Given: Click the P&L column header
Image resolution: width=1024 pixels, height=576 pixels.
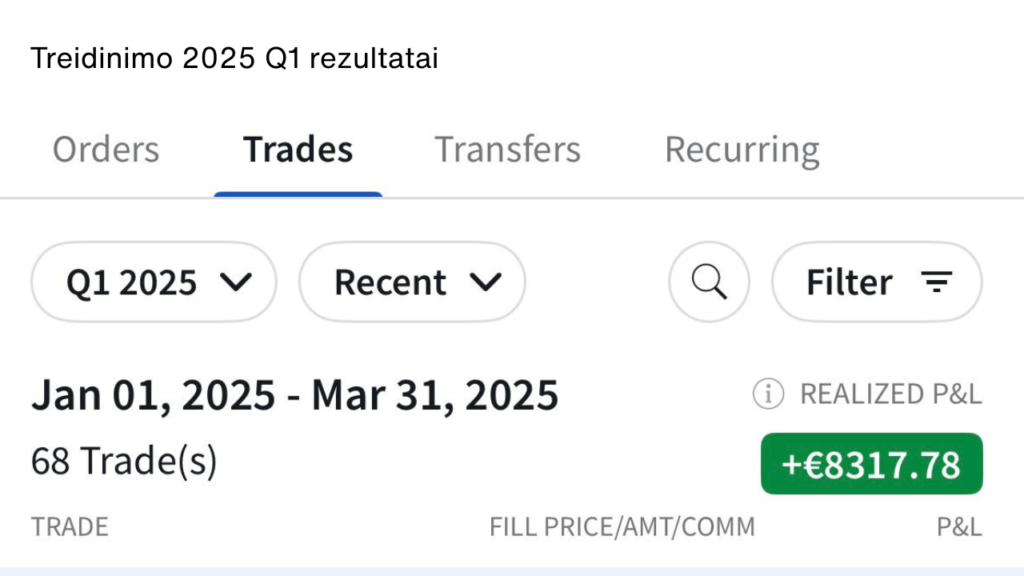Looking at the screenshot, I should 959,527.
